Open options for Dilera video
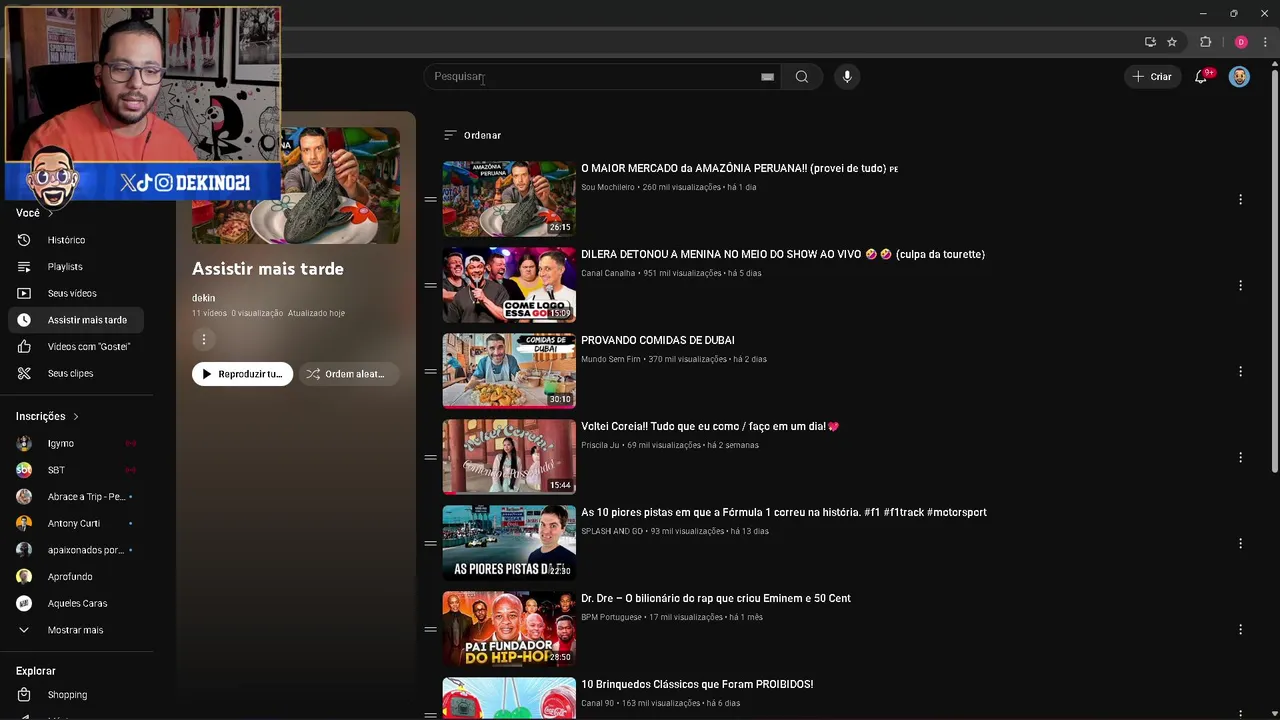Viewport: 1280px width, 720px height. tap(1240, 285)
